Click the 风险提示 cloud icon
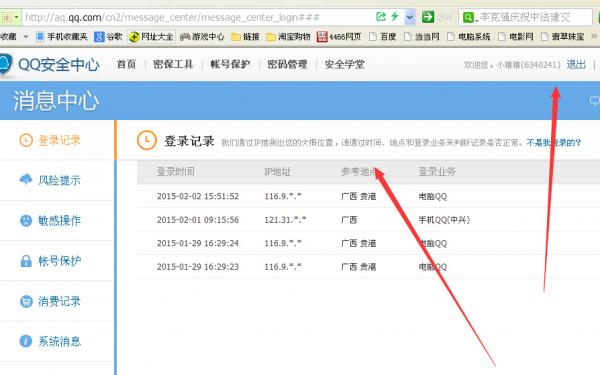The image size is (600, 375). click(x=26, y=179)
